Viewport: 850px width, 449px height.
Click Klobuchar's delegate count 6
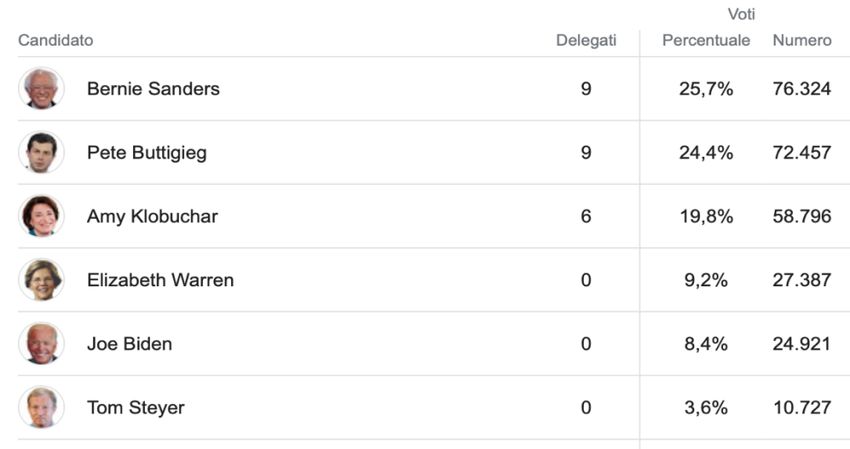click(586, 216)
